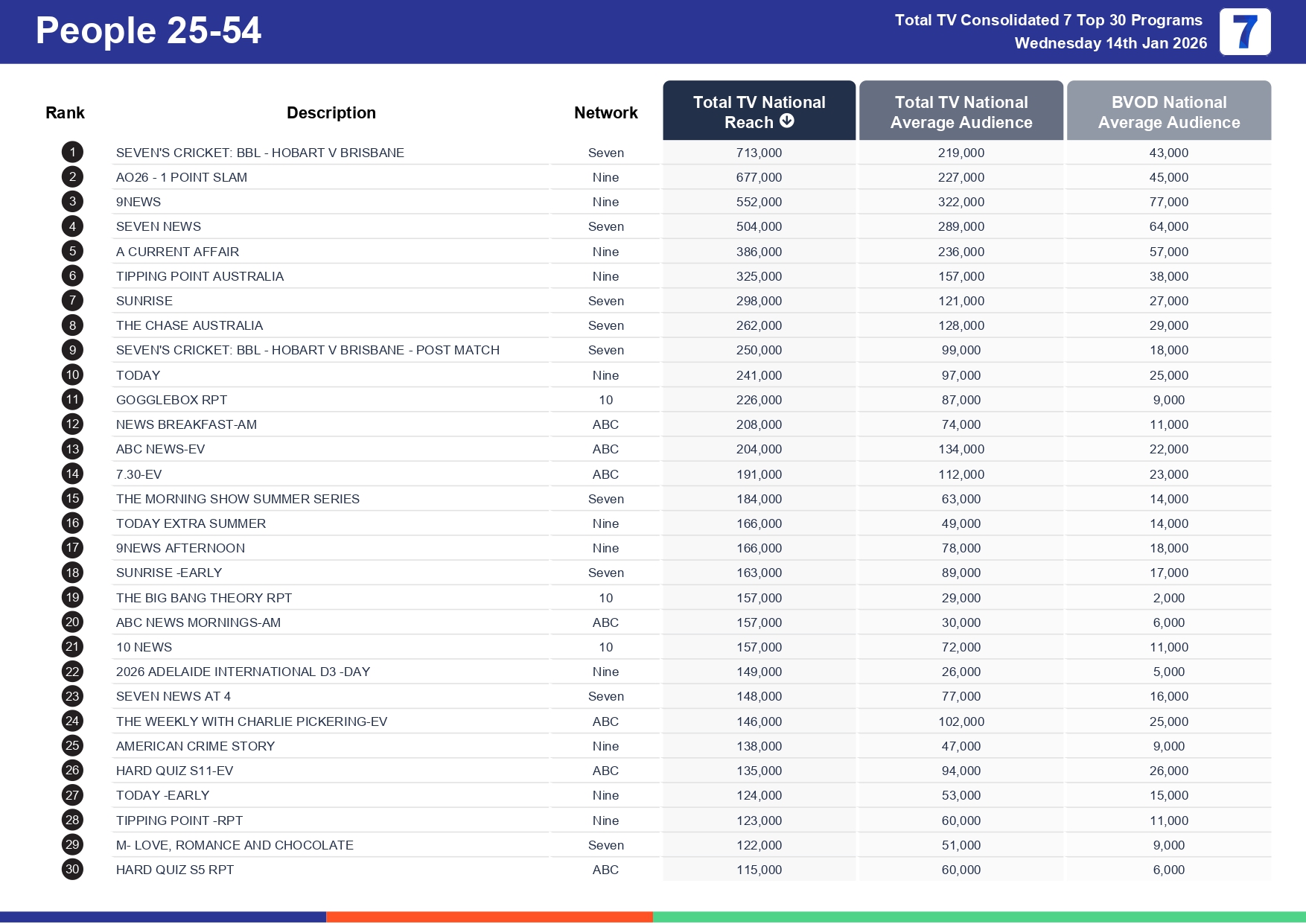
Task: Click the reach value 713,000 for SEVEN'S CRICKET
Action: (757, 152)
